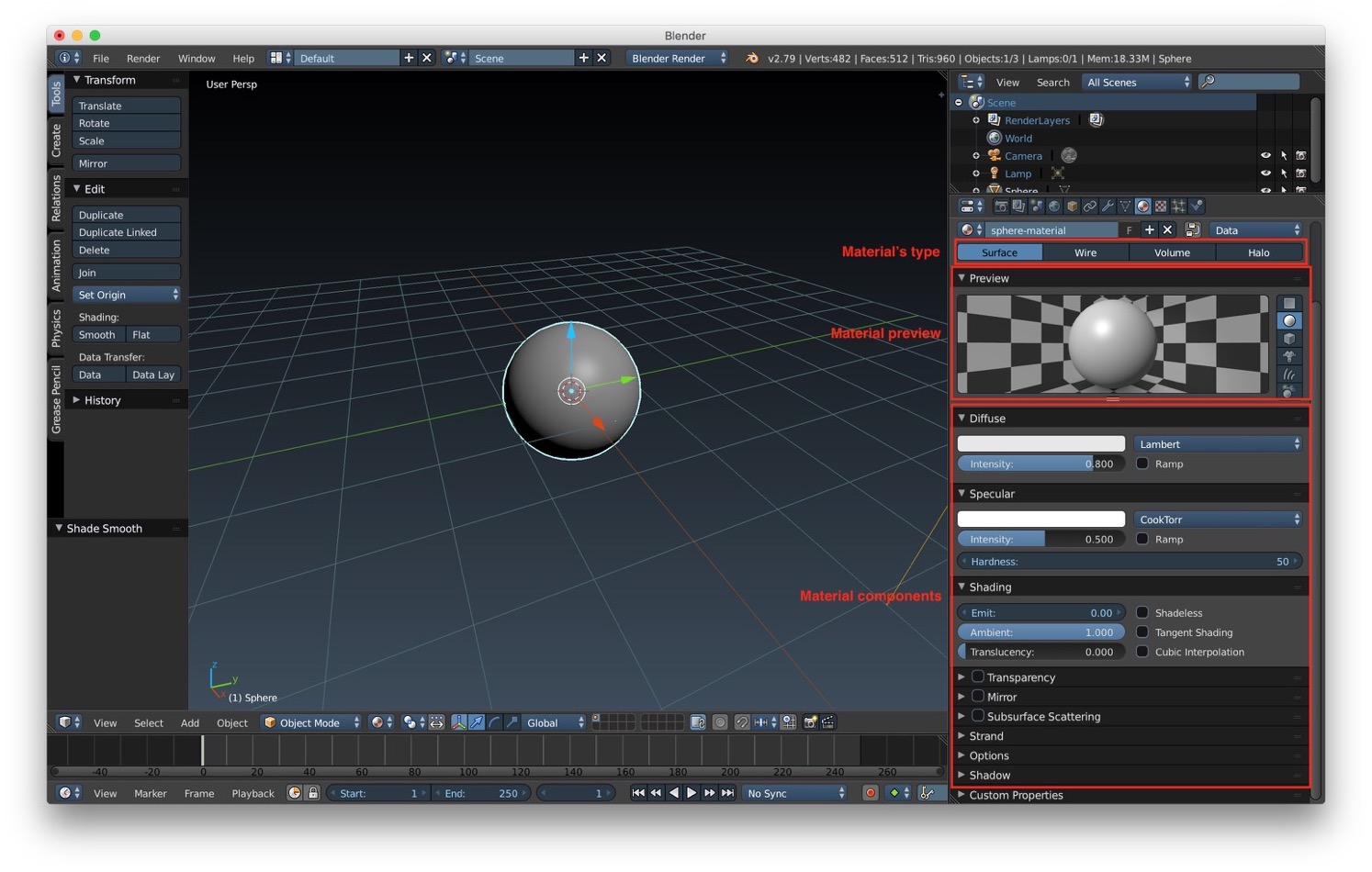Open the CookTorr specular shader dropdown
The image size is (1372, 872).
pos(1219,520)
